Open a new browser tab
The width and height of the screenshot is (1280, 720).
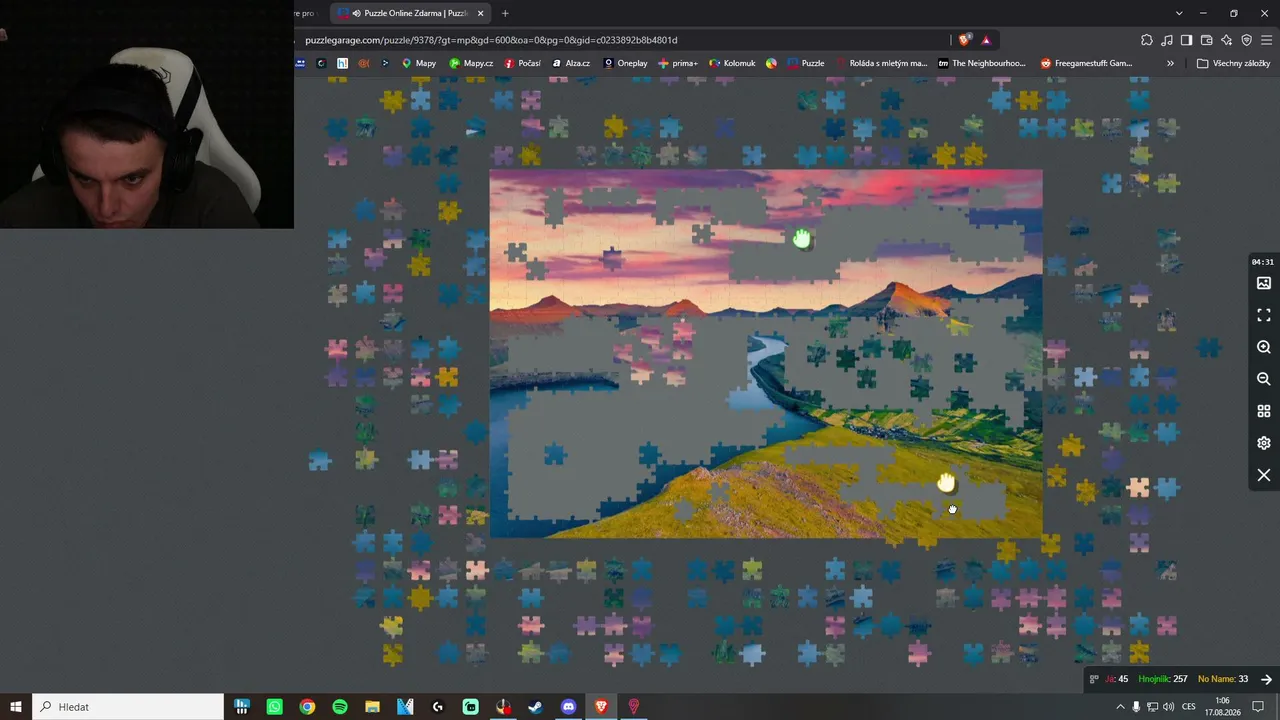click(x=505, y=13)
